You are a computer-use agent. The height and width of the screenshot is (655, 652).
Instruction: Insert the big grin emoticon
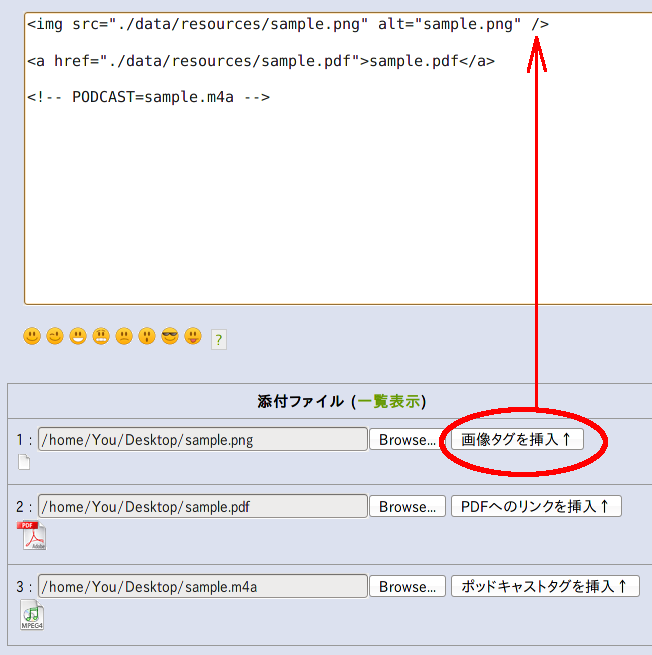click(x=78, y=337)
